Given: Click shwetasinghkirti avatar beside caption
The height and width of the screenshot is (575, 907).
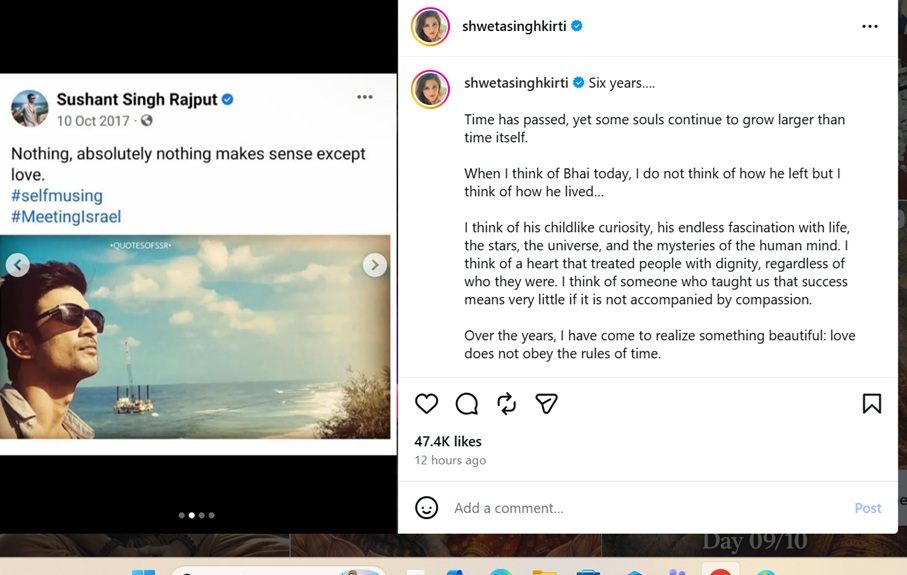Looking at the screenshot, I should tap(430, 89).
